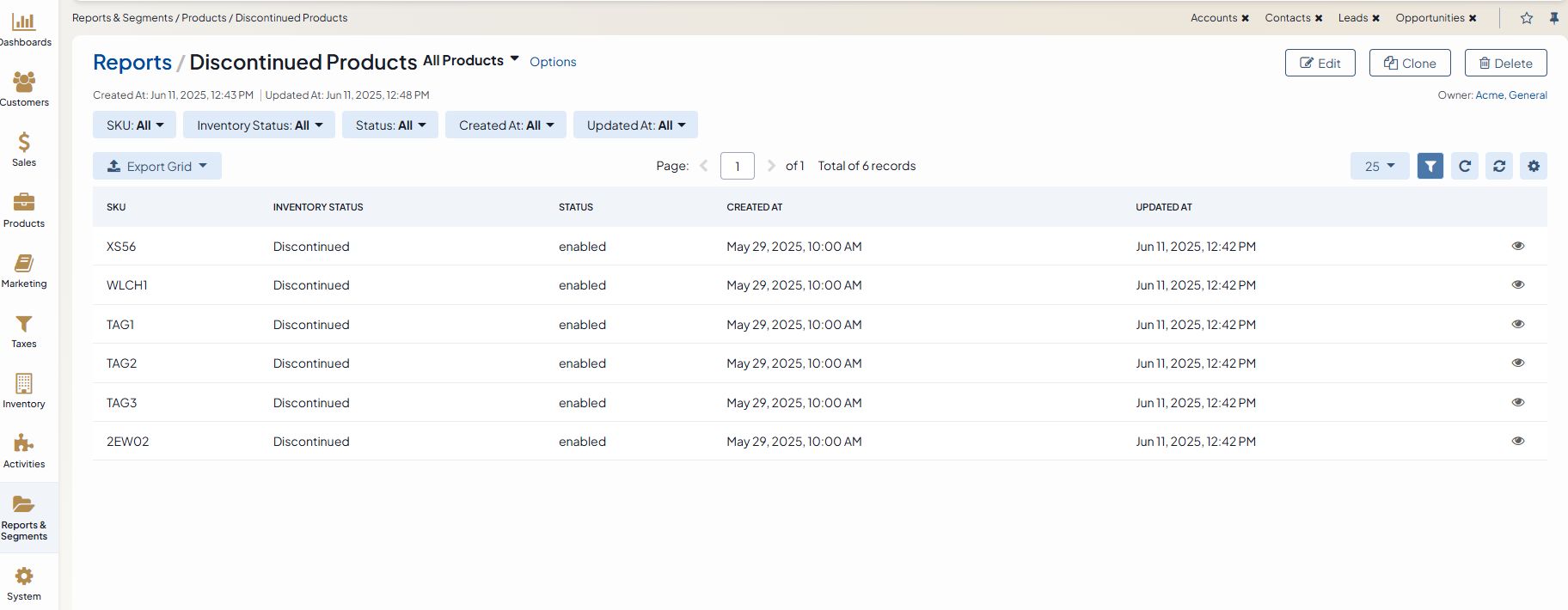1568x610 pixels.
Task: Mark page as favorite with star icon
Action: coord(1526,18)
